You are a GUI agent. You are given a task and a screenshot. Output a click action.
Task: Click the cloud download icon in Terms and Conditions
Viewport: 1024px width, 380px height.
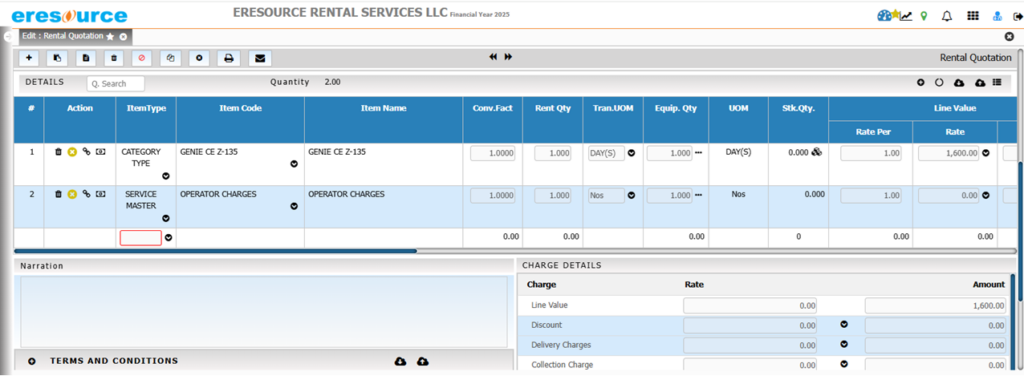pos(401,361)
